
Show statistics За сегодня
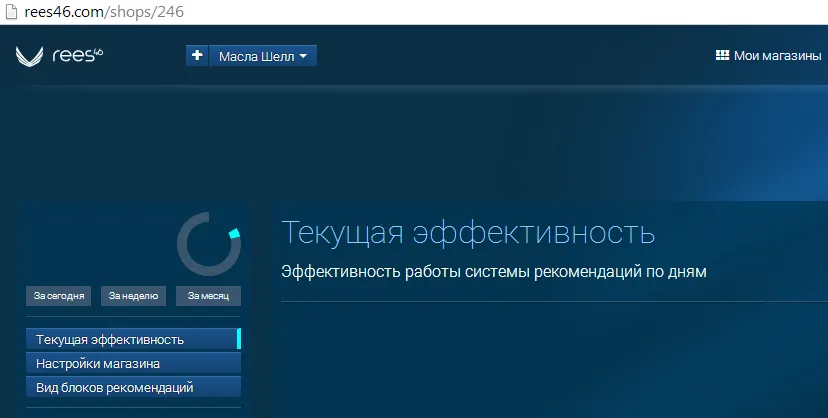[59, 296]
